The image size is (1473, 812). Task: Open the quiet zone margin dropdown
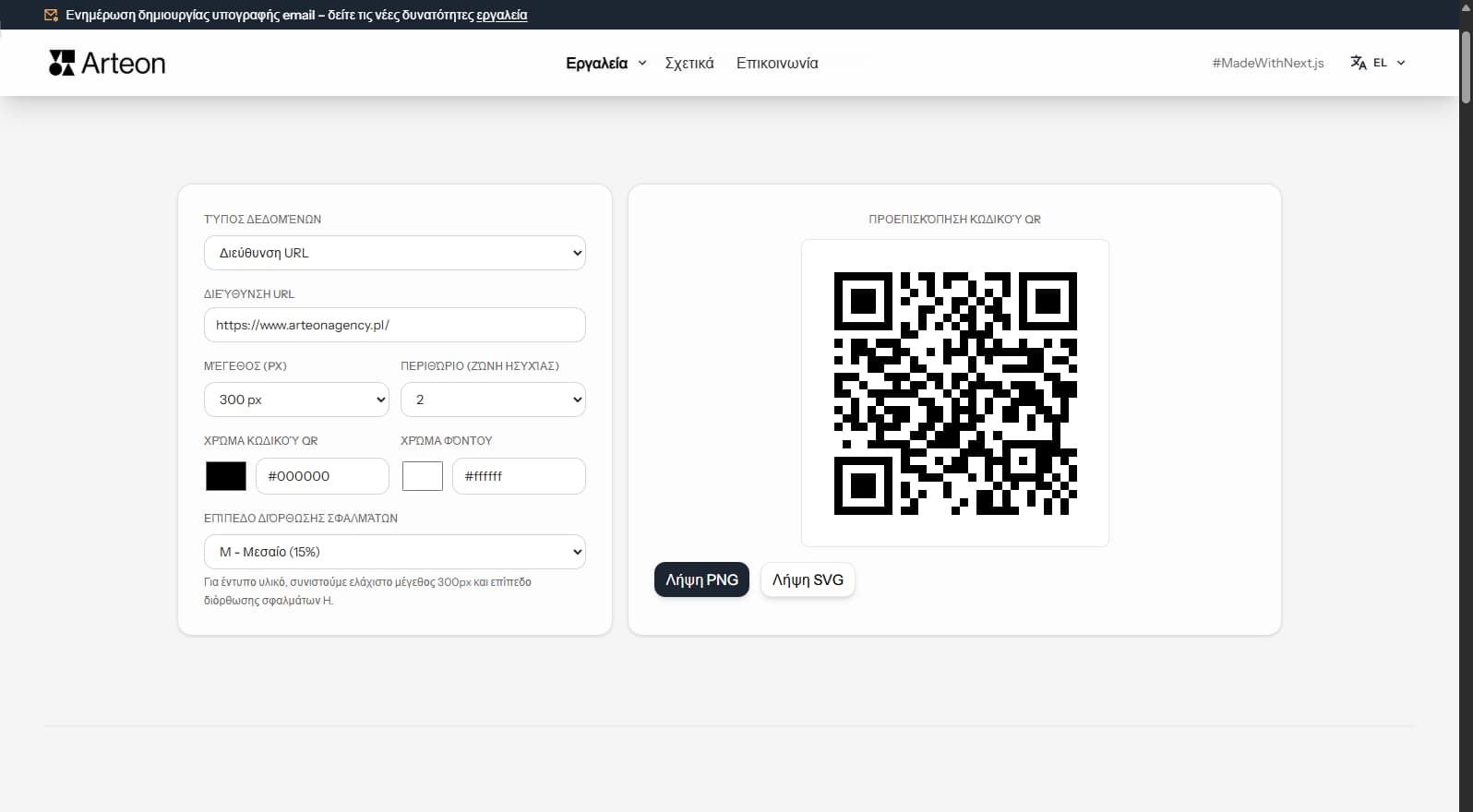click(x=493, y=400)
